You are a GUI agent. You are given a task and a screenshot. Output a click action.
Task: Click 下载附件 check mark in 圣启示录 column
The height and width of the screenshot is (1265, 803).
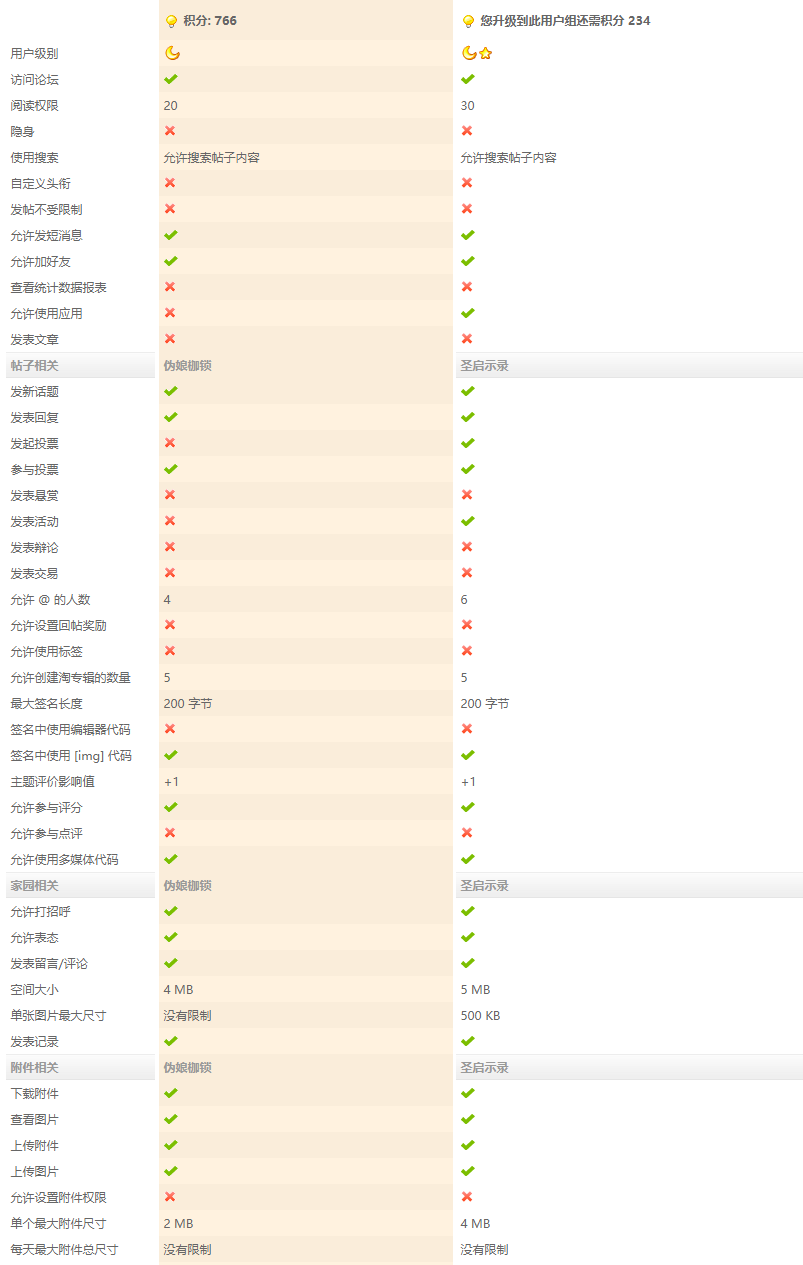click(x=468, y=1093)
